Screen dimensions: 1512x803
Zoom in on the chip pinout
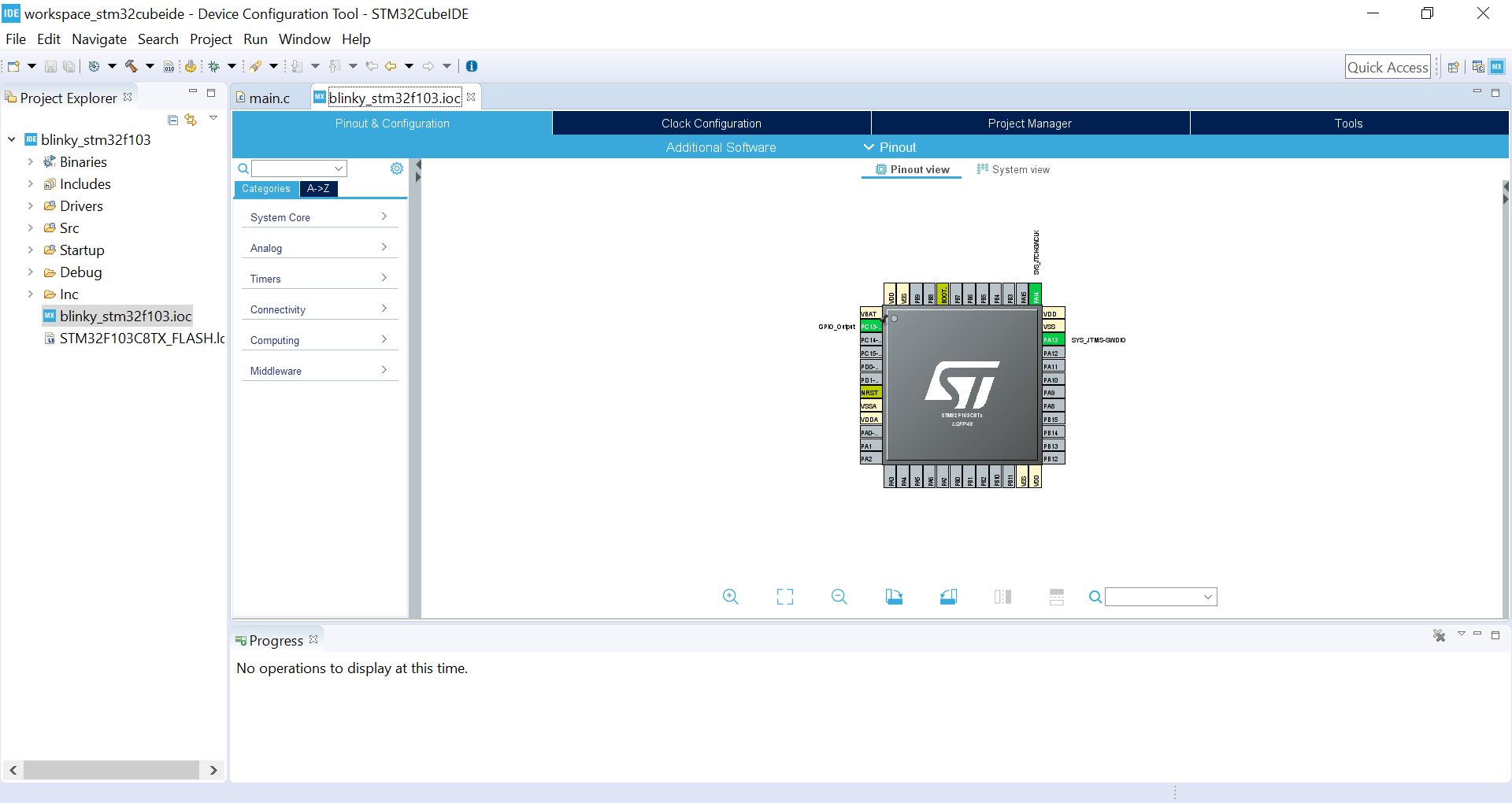[730, 597]
